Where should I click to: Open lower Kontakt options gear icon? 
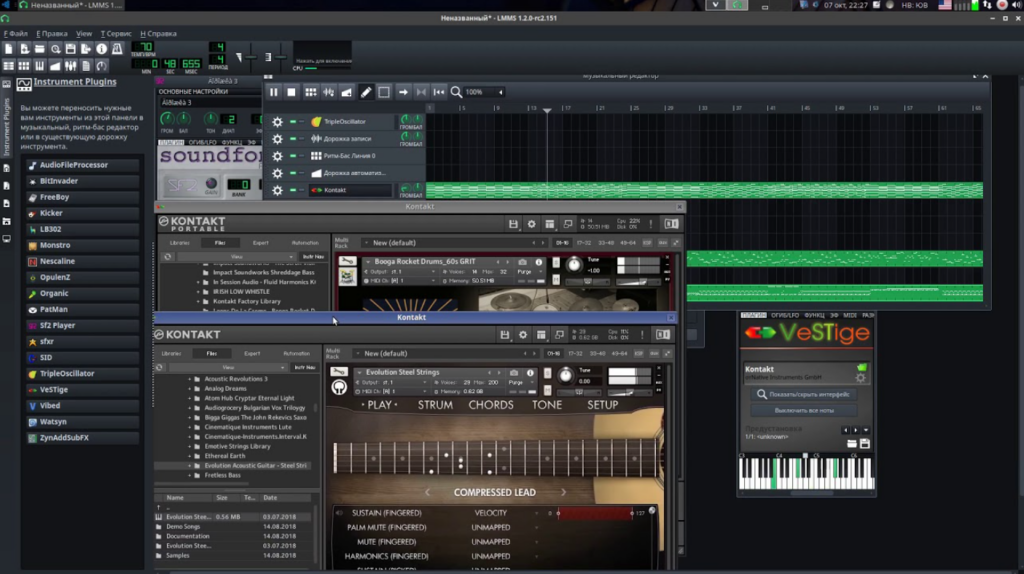[x=523, y=334]
